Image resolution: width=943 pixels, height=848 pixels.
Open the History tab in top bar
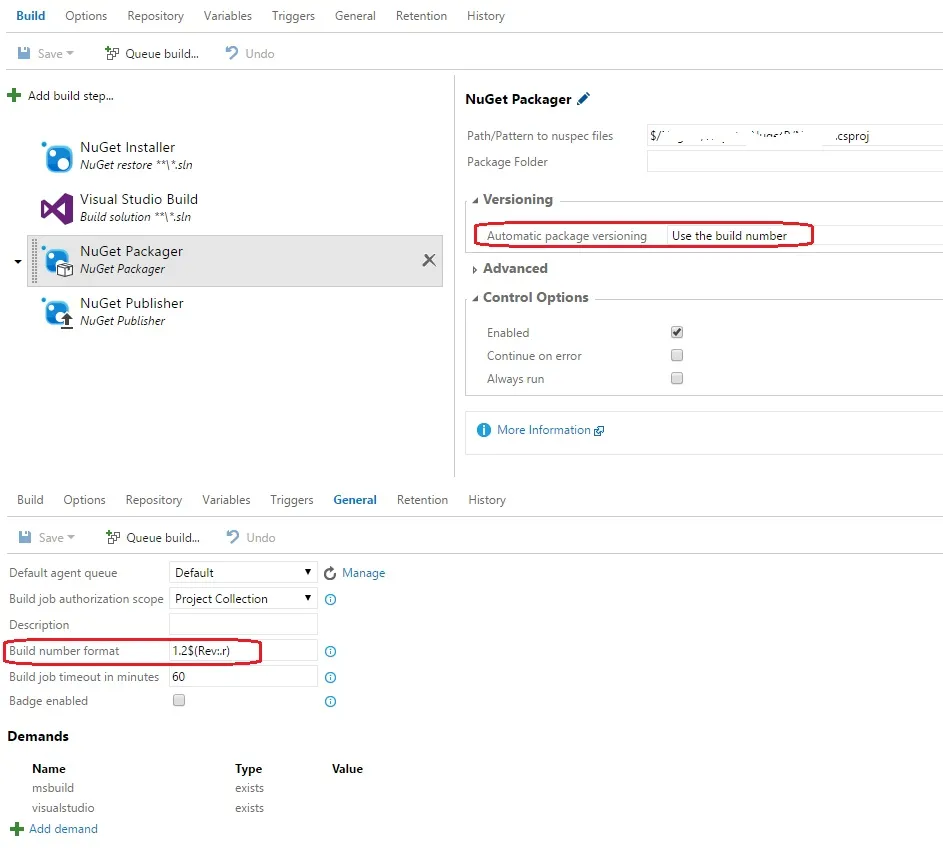point(485,16)
